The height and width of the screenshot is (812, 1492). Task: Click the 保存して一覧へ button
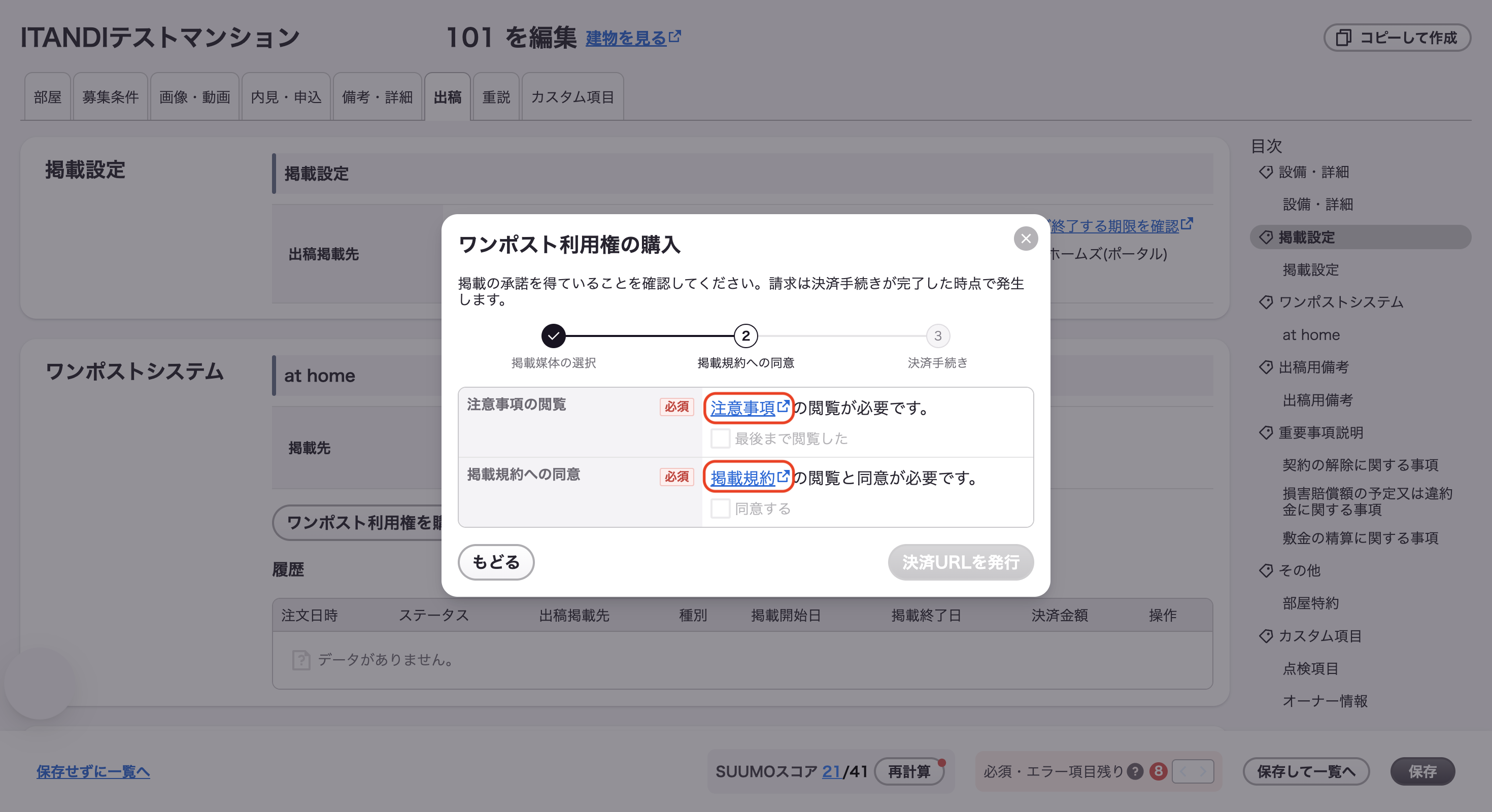[1306, 771]
